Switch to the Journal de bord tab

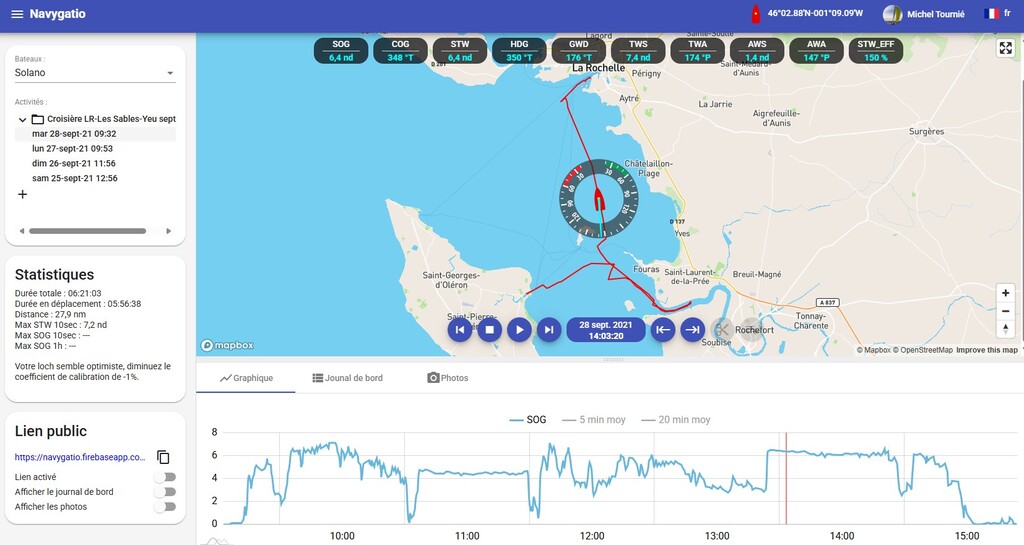(x=347, y=378)
